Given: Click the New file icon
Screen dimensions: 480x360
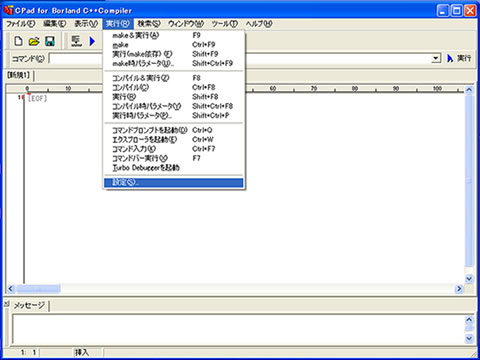Looking at the screenshot, I should (19, 41).
